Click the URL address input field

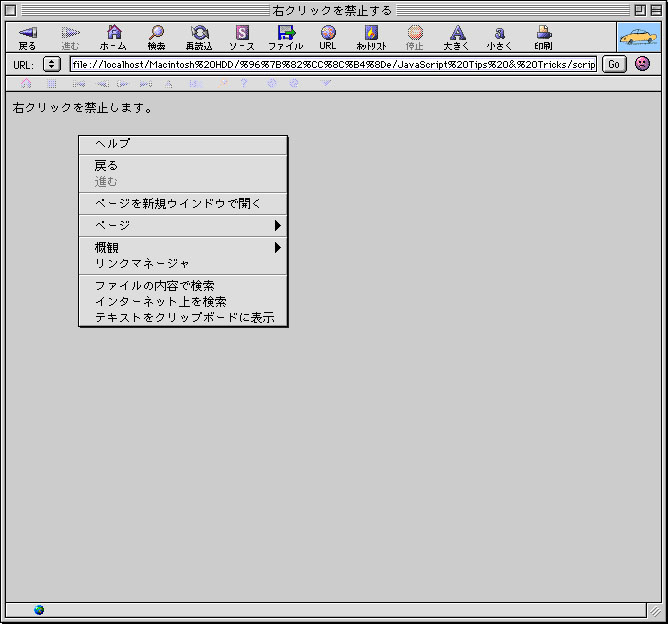click(x=334, y=64)
